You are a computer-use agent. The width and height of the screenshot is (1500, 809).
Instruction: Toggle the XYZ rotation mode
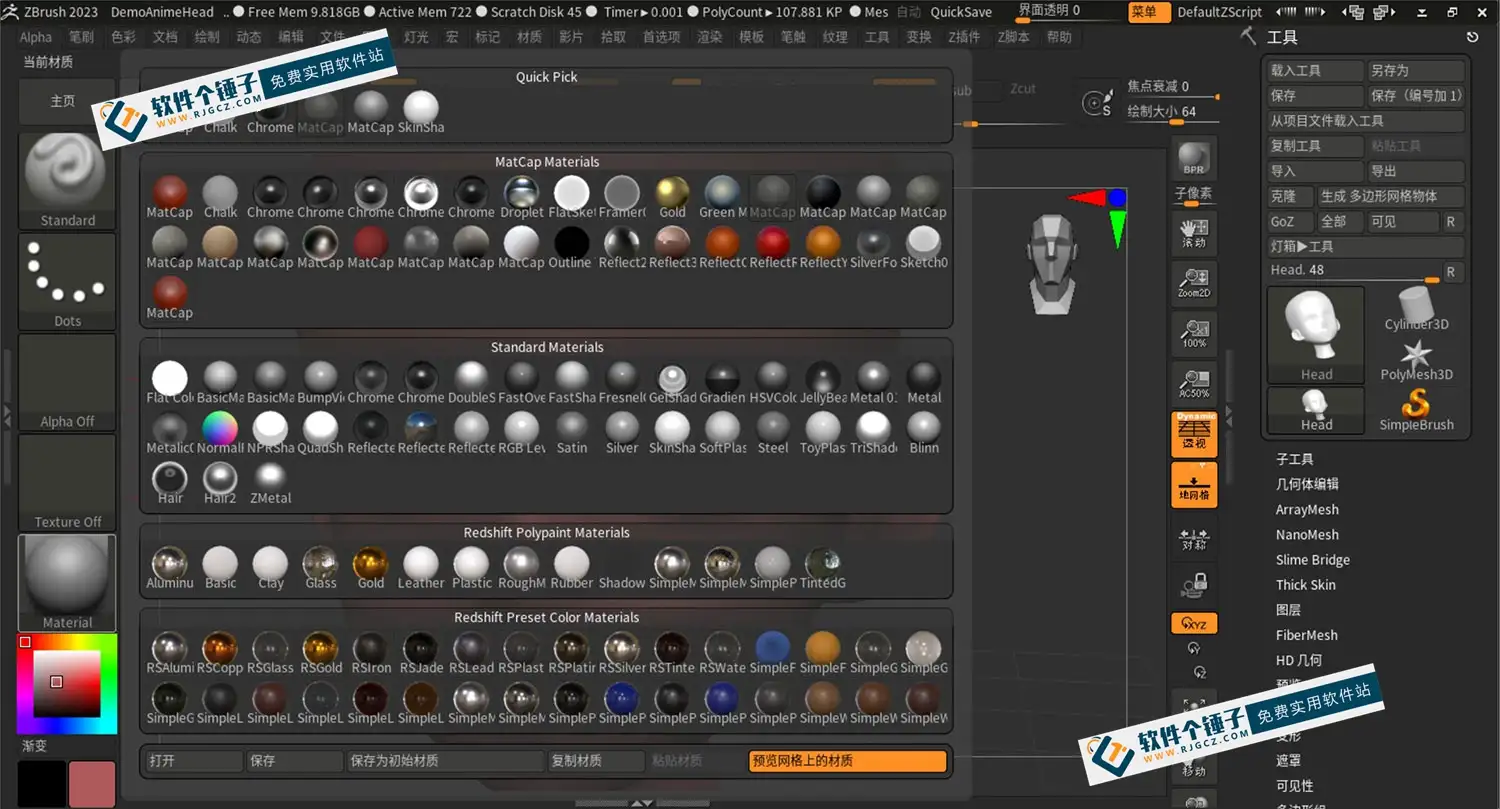point(1194,623)
